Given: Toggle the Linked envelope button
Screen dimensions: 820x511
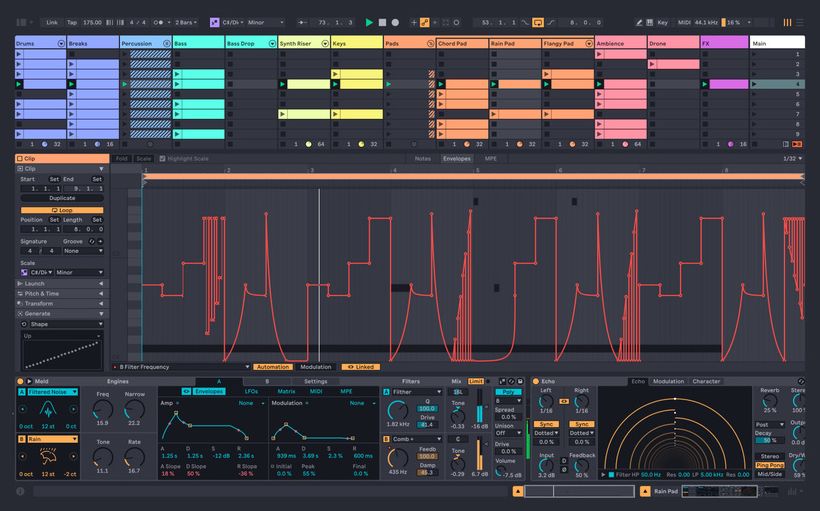Looking at the screenshot, I should [x=360, y=367].
